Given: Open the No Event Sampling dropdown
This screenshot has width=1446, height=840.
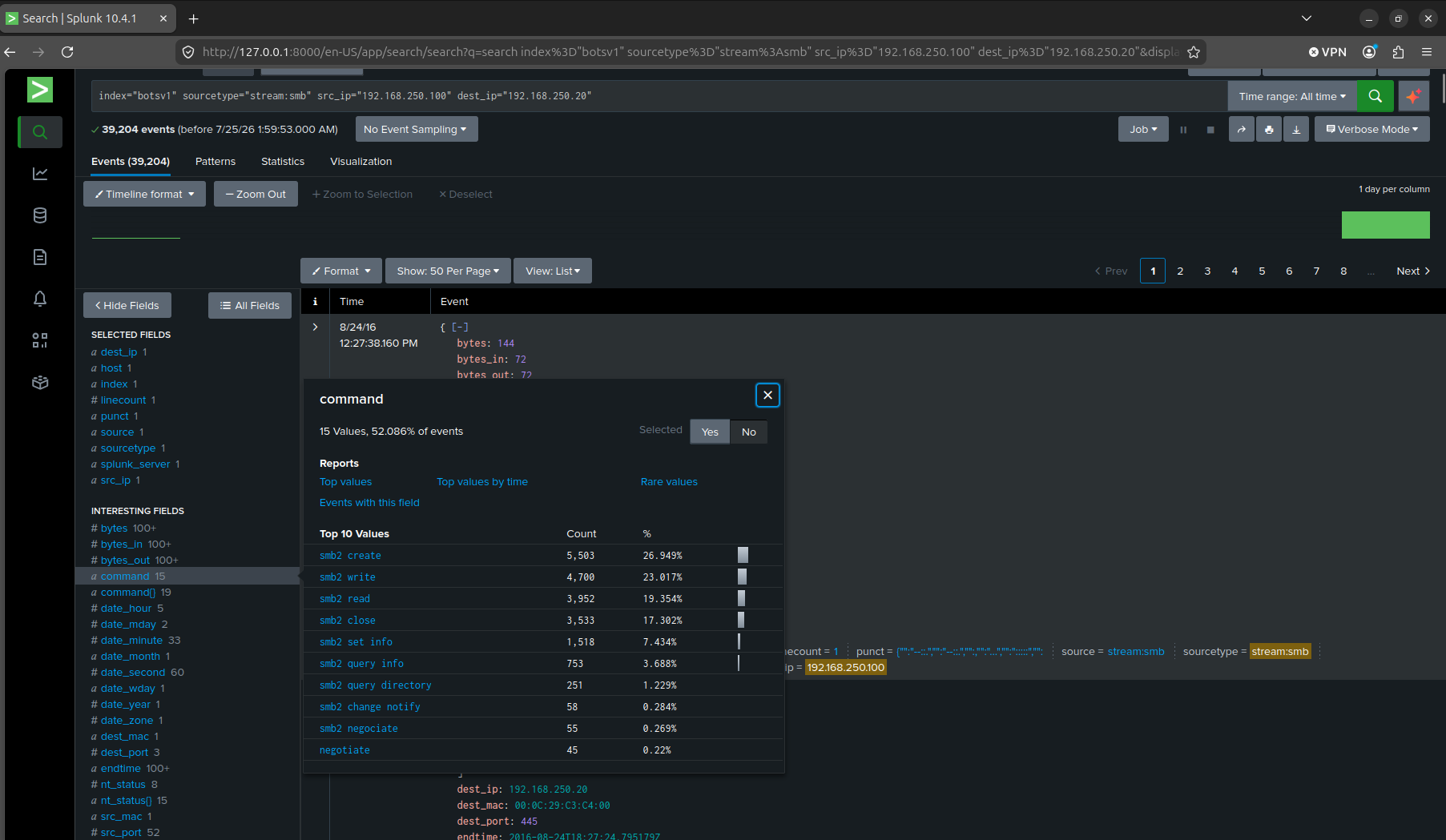Looking at the screenshot, I should click(416, 130).
